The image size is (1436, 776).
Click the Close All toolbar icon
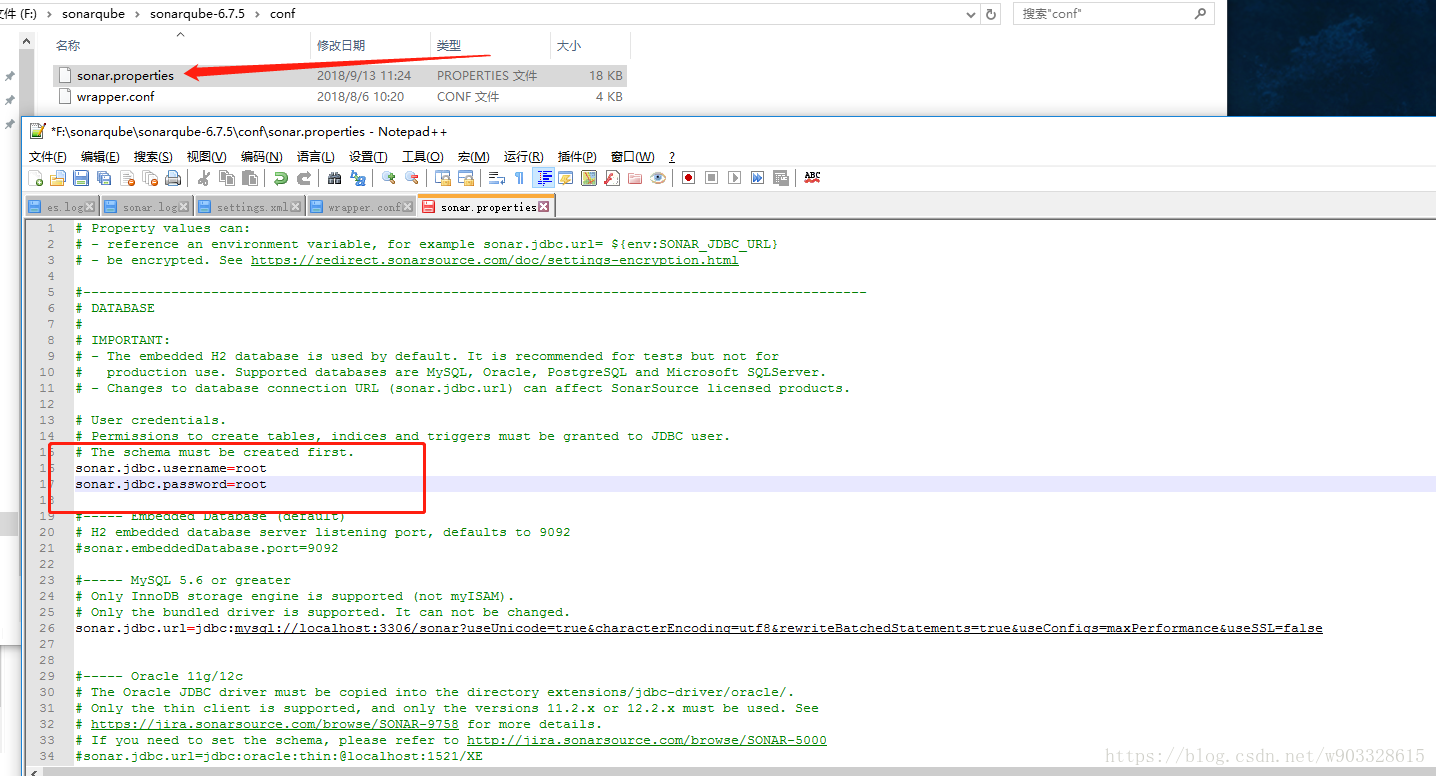coord(150,178)
